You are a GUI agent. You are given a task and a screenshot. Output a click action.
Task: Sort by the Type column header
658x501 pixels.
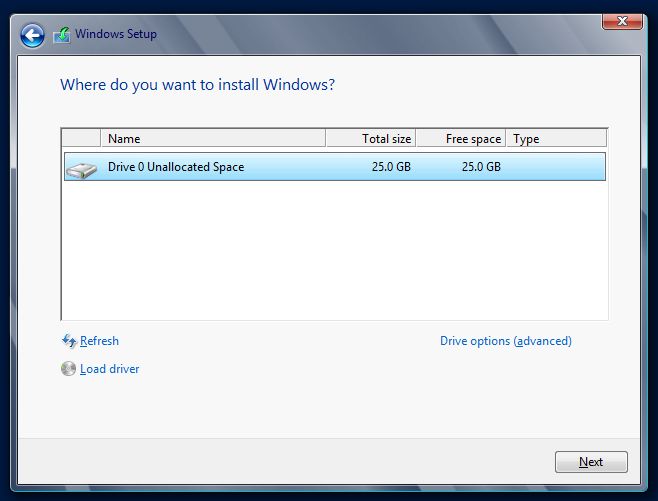pos(556,138)
